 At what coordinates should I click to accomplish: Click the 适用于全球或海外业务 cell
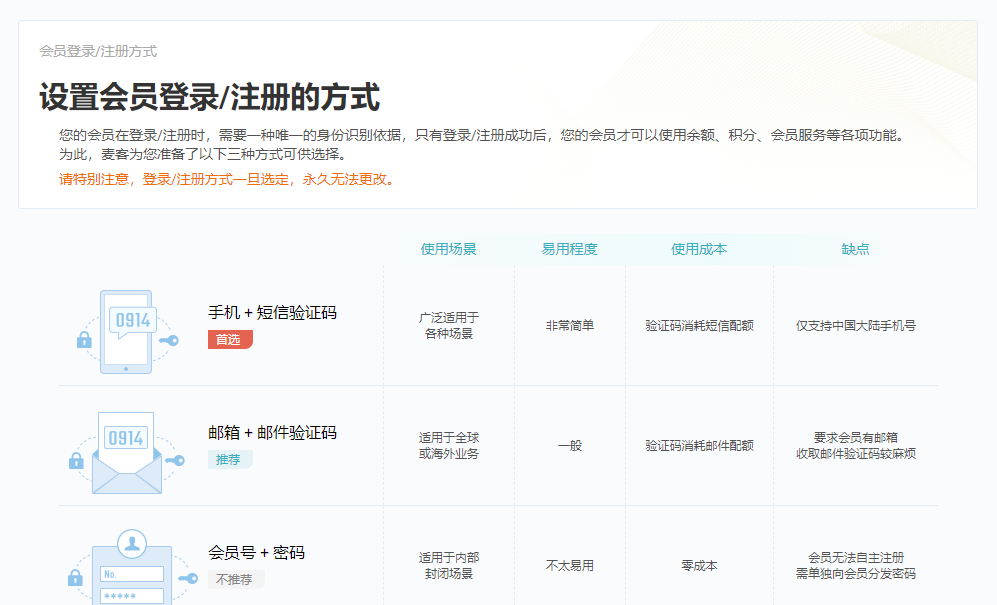pos(448,445)
